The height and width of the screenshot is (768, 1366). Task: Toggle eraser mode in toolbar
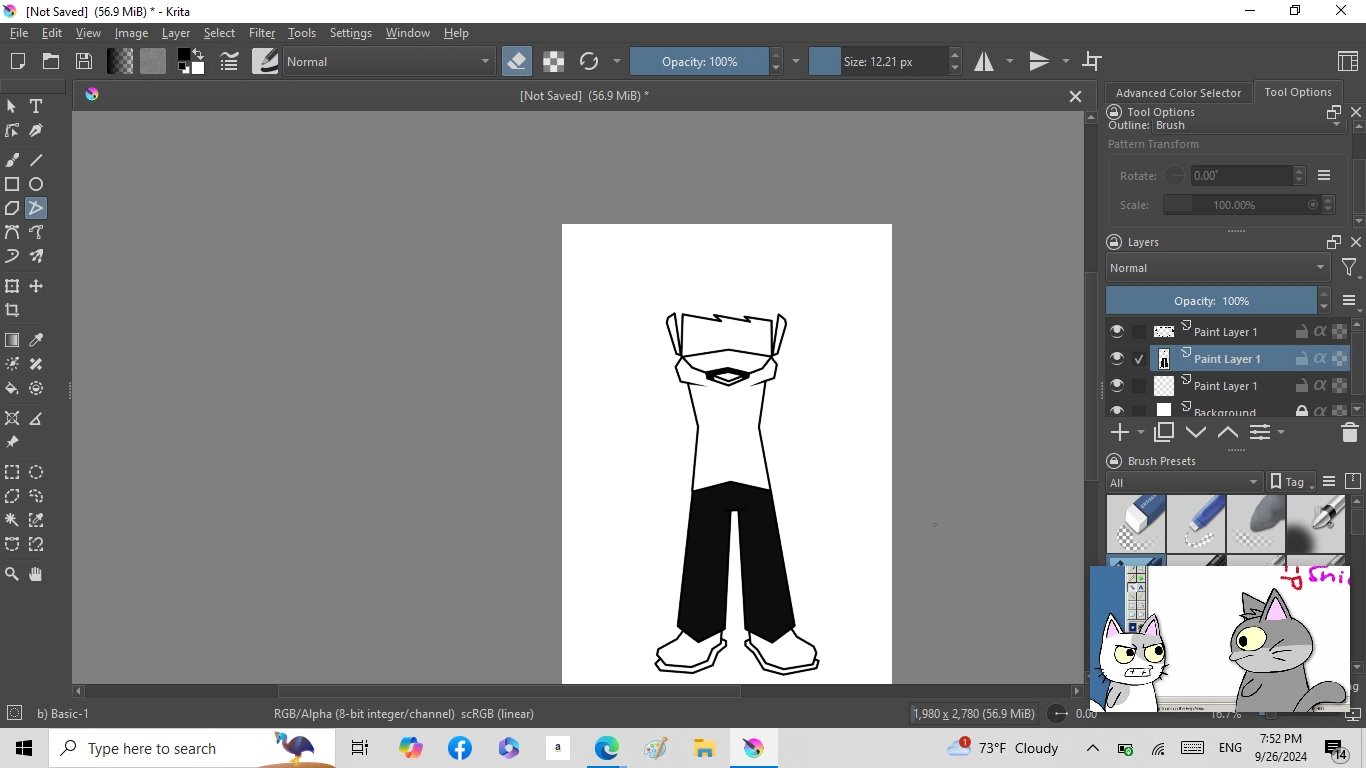[x=516, y=62]
